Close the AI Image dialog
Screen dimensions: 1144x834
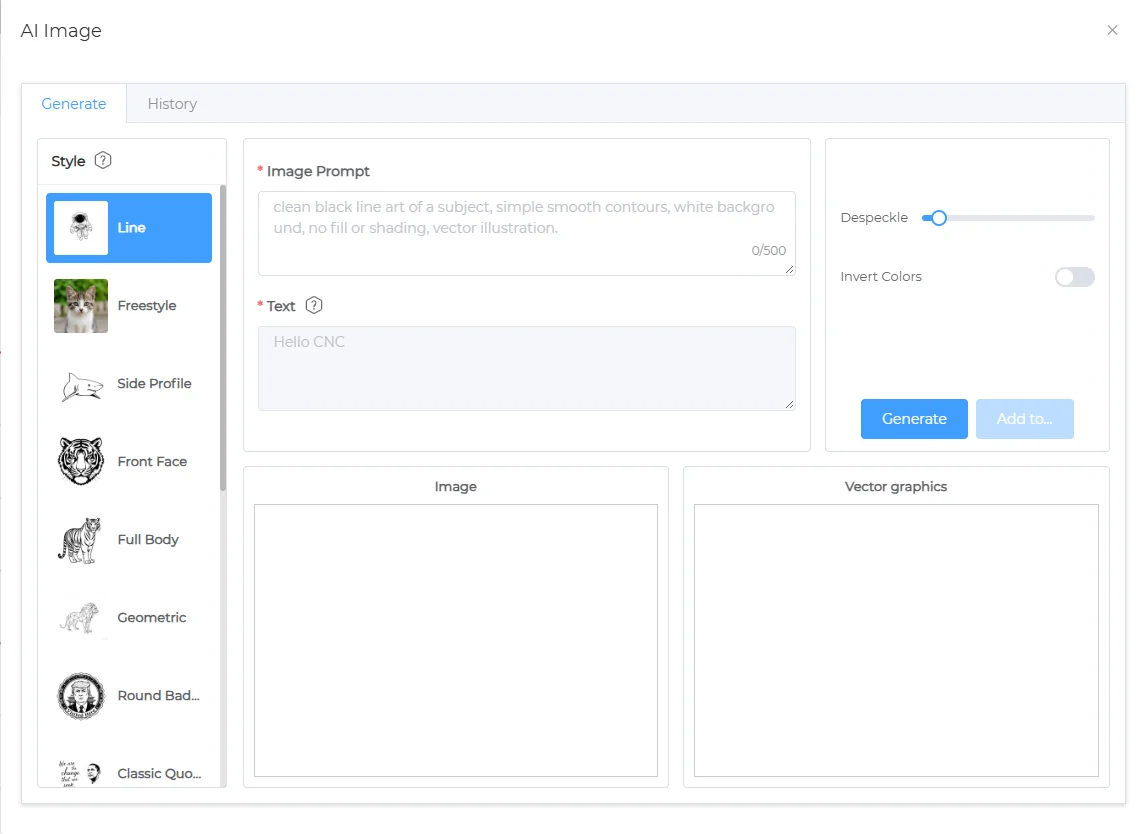click(1112, 30)
